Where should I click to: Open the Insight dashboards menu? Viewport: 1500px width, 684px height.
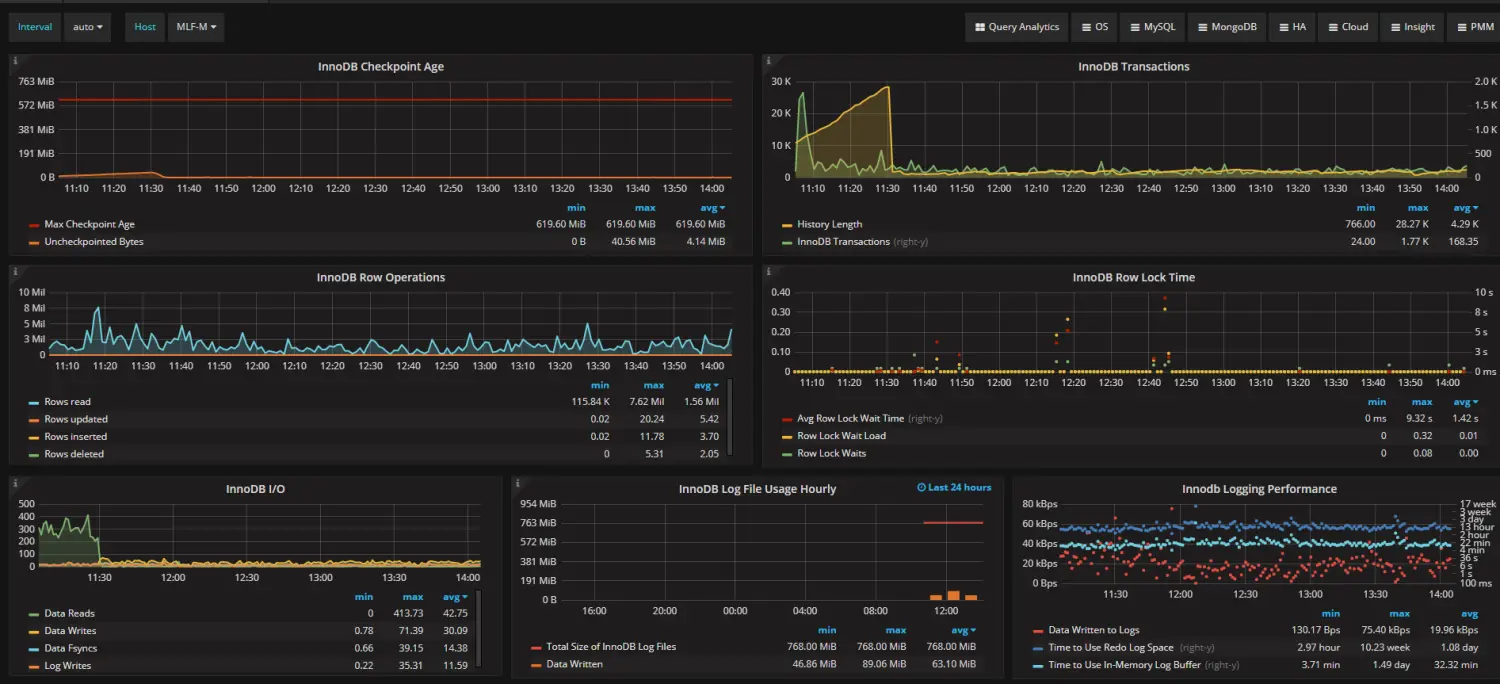pos(1411,27)
